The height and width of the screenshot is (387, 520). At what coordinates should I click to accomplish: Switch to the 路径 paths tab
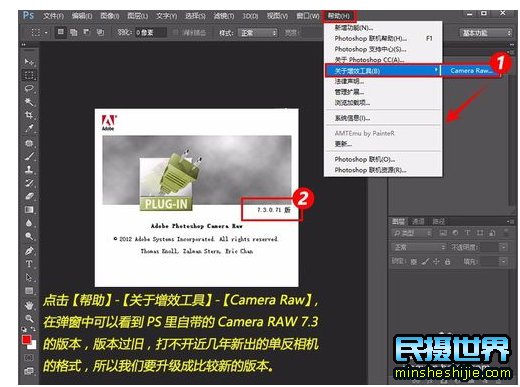pos(438,221)
